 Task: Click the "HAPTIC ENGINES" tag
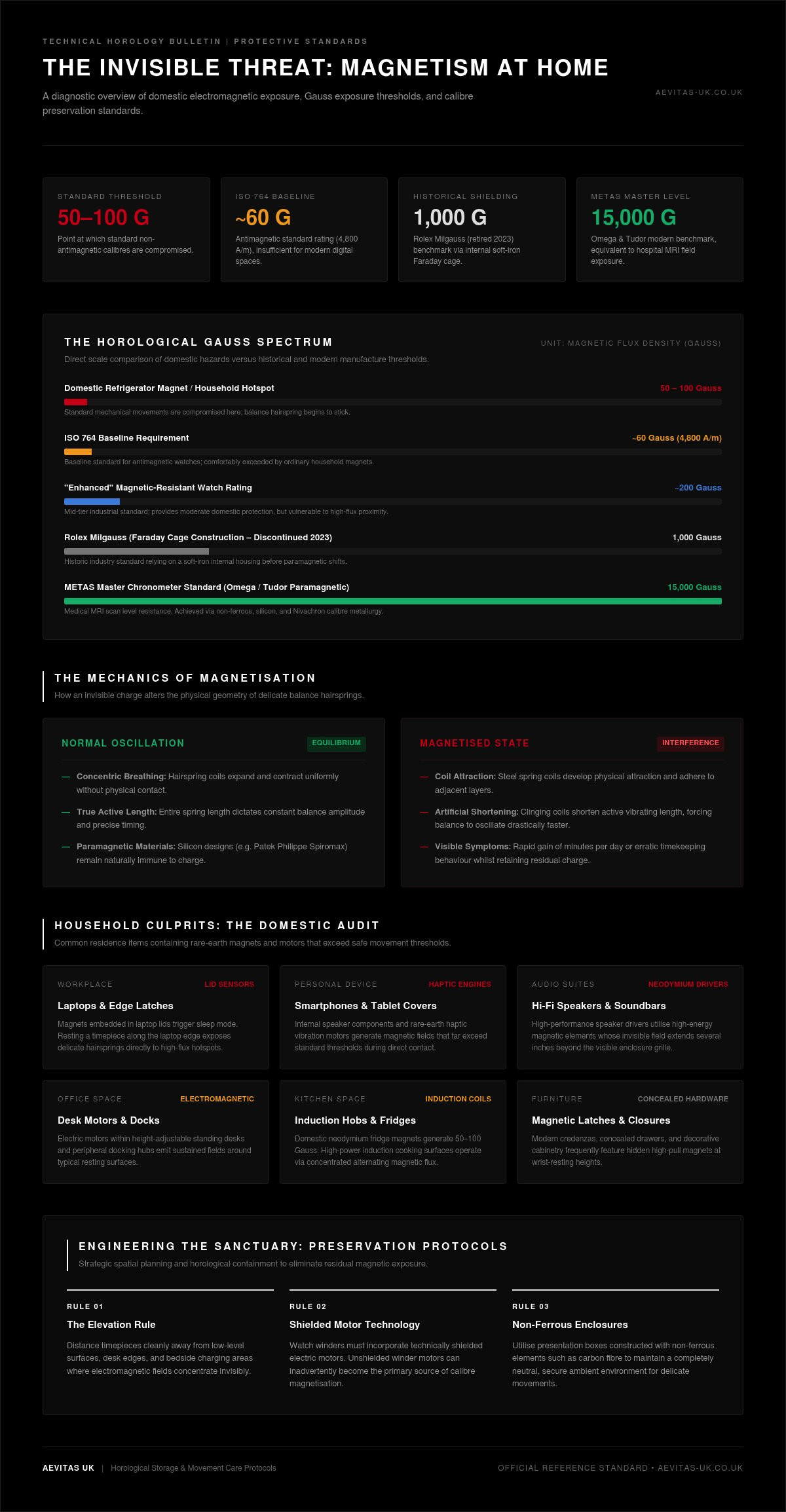(x=460, y=984)
